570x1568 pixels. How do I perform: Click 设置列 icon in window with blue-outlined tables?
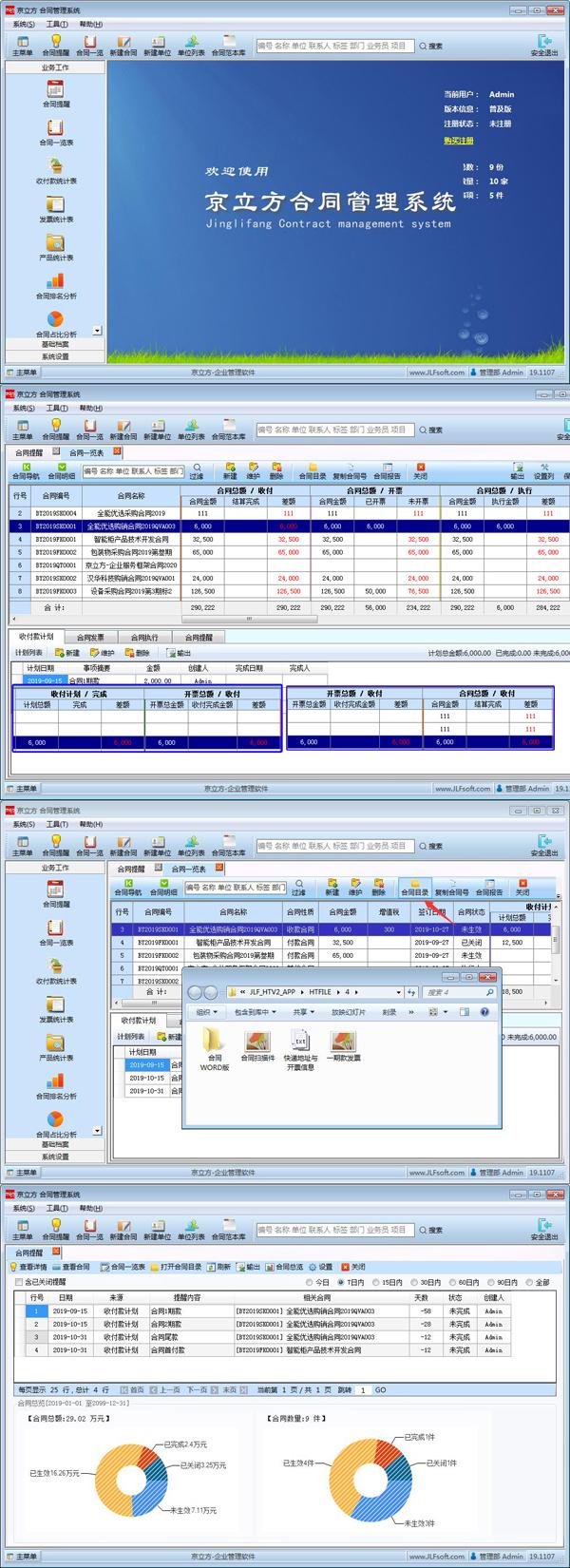click(x=543, y=471)
